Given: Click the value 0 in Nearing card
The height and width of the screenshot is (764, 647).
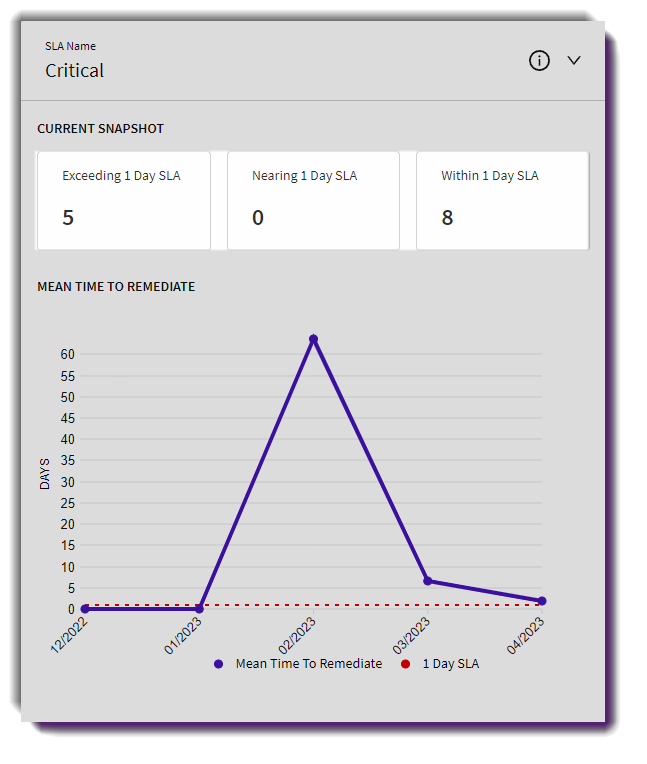Looking at the screenshot, I should click(258, 217).
